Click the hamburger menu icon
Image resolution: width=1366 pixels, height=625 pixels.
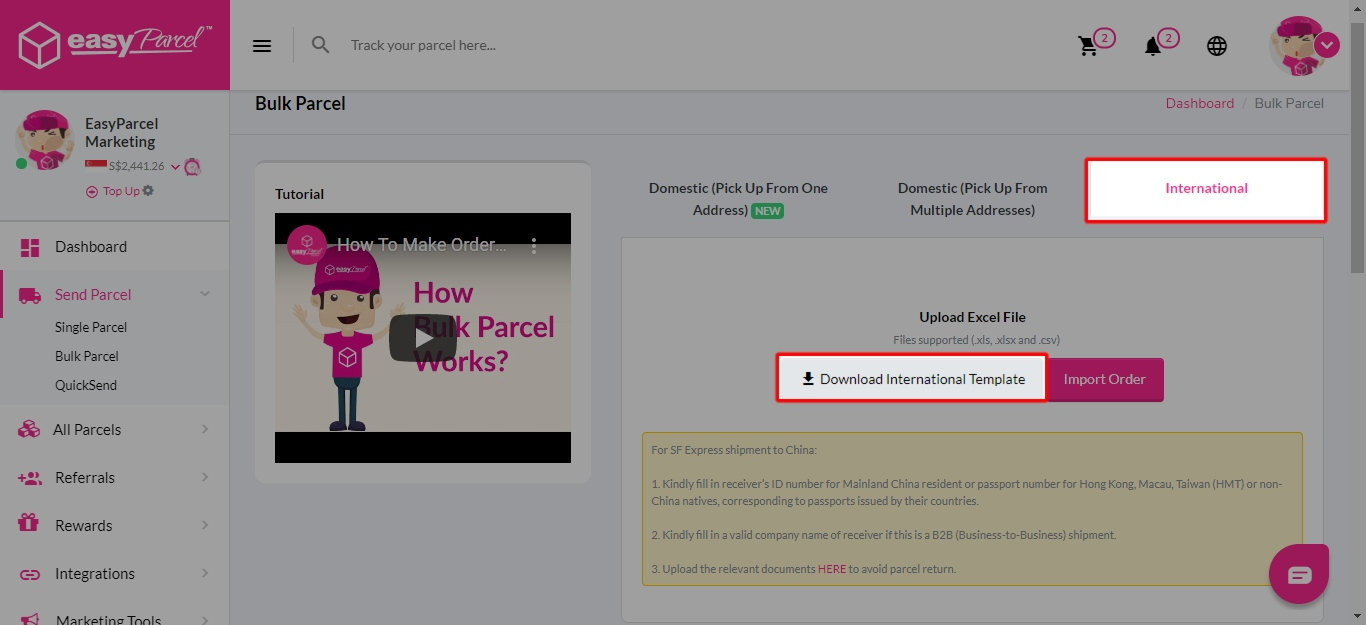[261, 45]
